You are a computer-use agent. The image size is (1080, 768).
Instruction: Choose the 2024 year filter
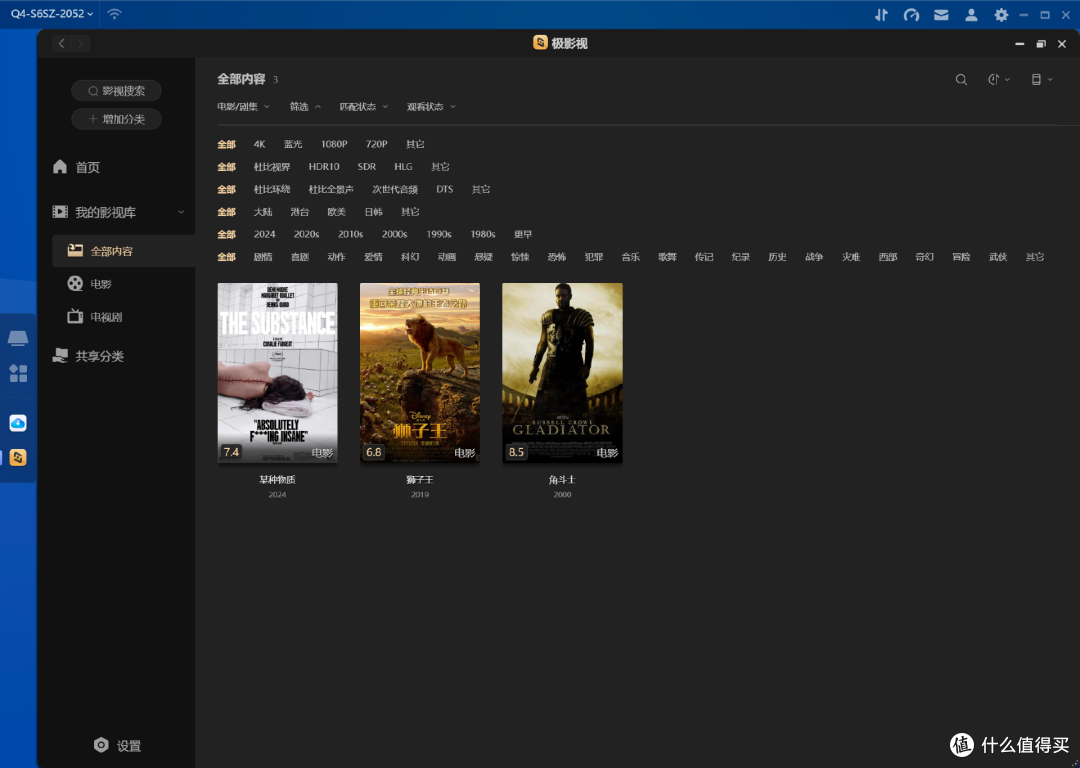(x=264, y=234)
